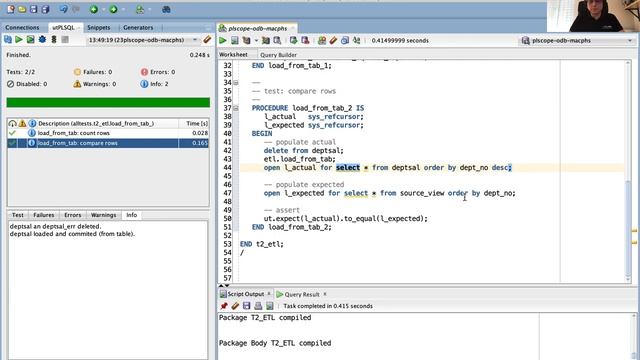Collapse the PROCEDURE load_from_tab_2 fold at line 37
640x360 pixels.
point(236,108)
